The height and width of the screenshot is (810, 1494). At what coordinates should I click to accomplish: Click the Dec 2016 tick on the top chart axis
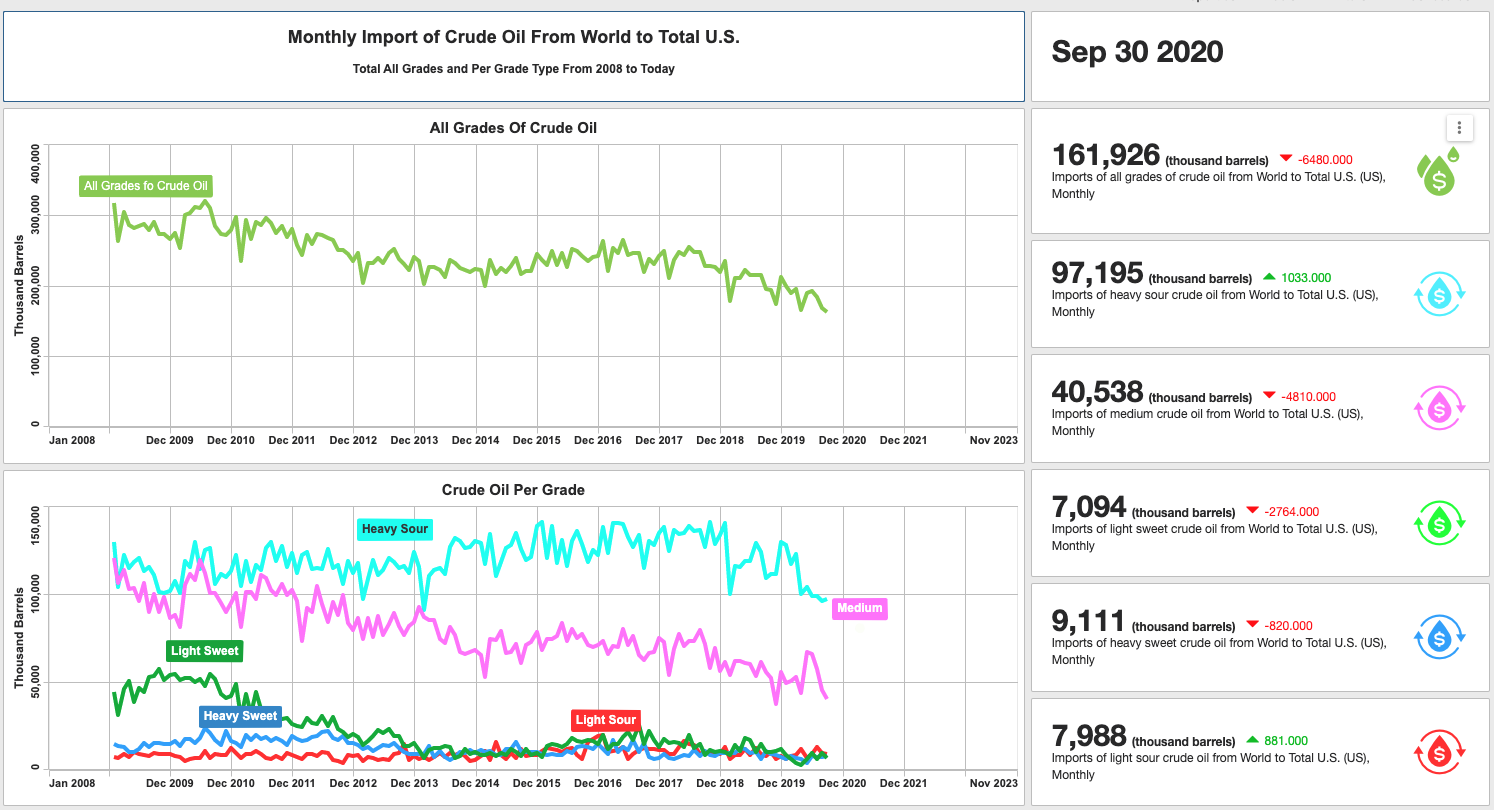(x=598, y=440)
